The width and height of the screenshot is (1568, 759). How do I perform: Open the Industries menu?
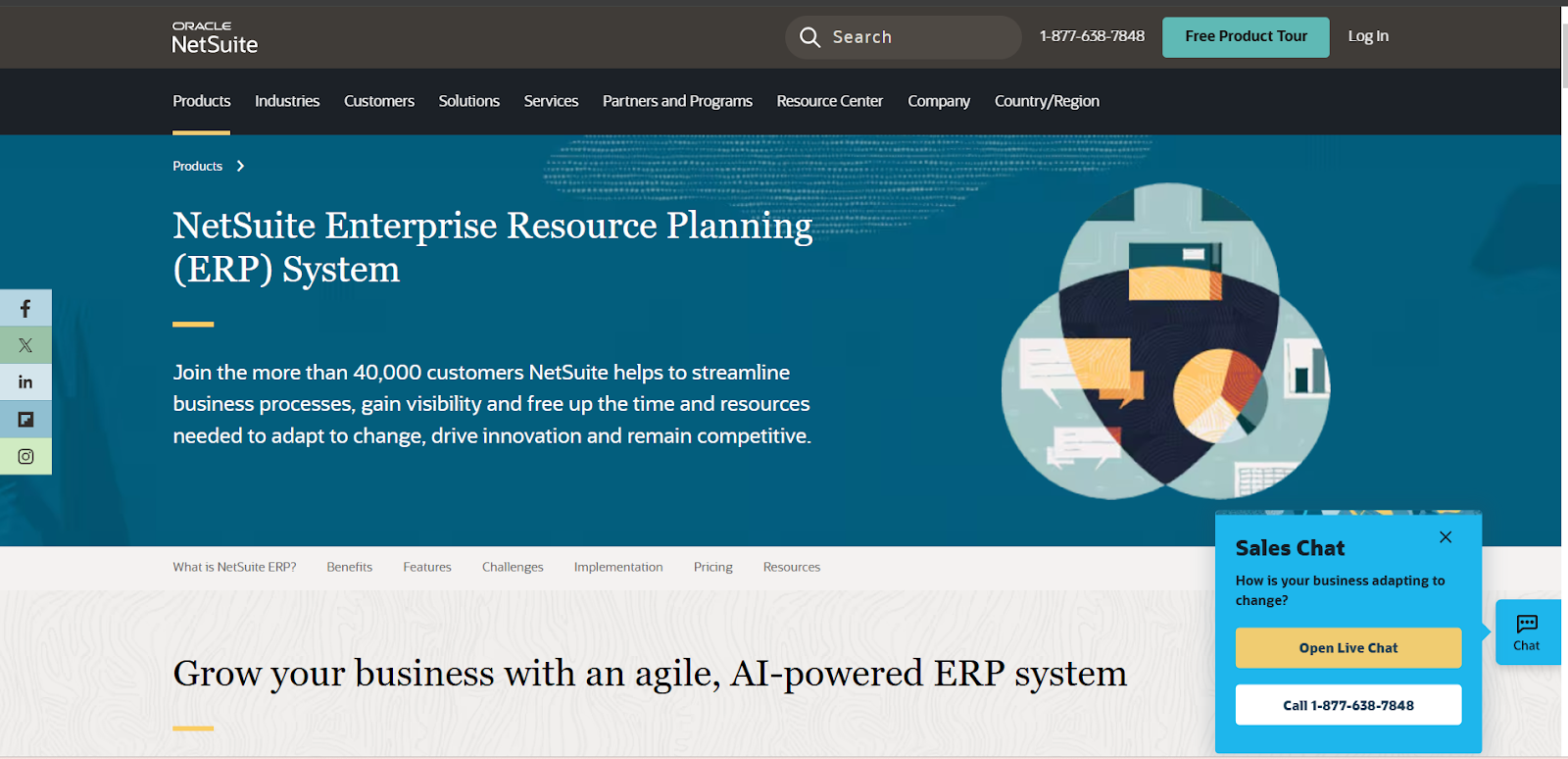[287, 101]
